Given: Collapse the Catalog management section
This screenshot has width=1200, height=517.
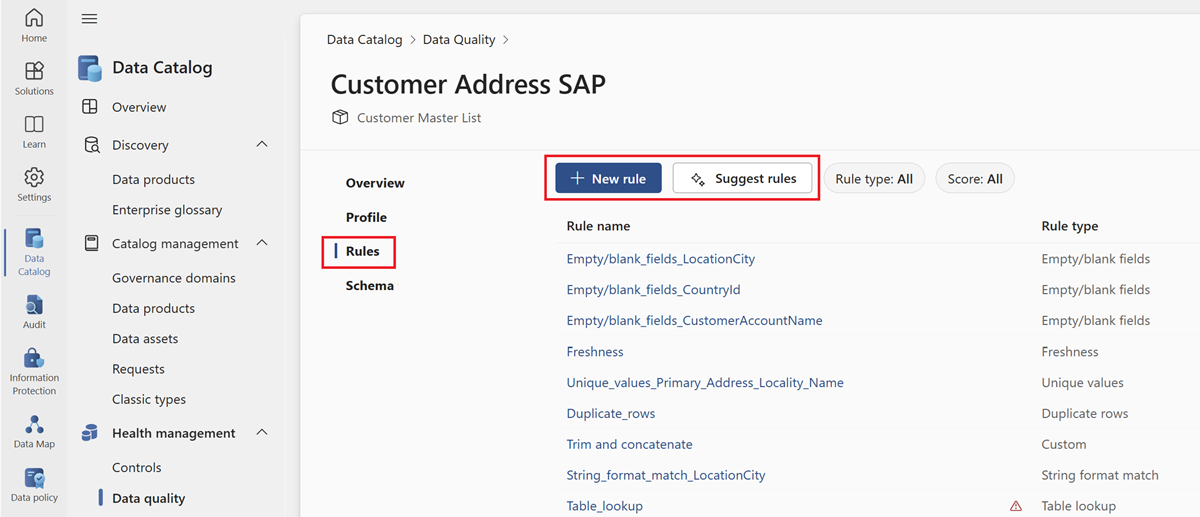Looking at the screenshot, I should coord(262,243).
